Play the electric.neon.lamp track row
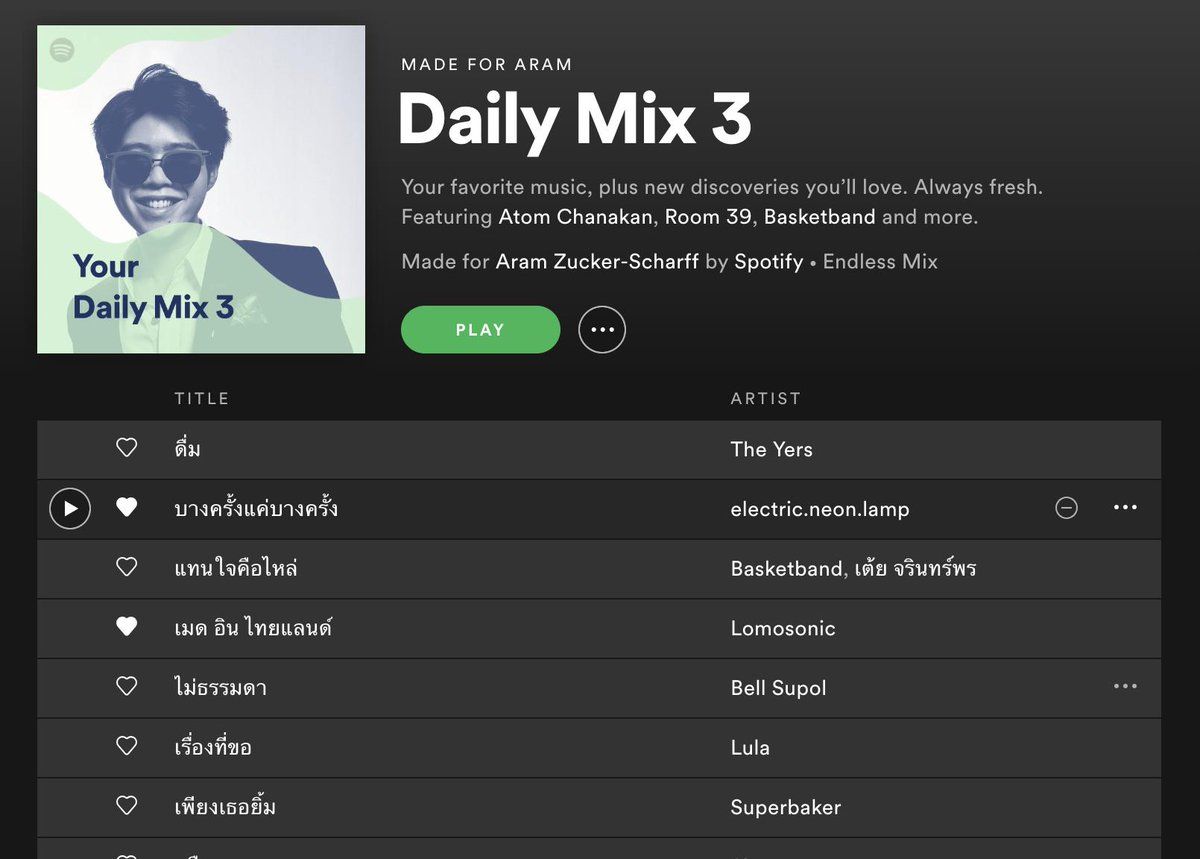1200x859 pixels. click(70, 509)
